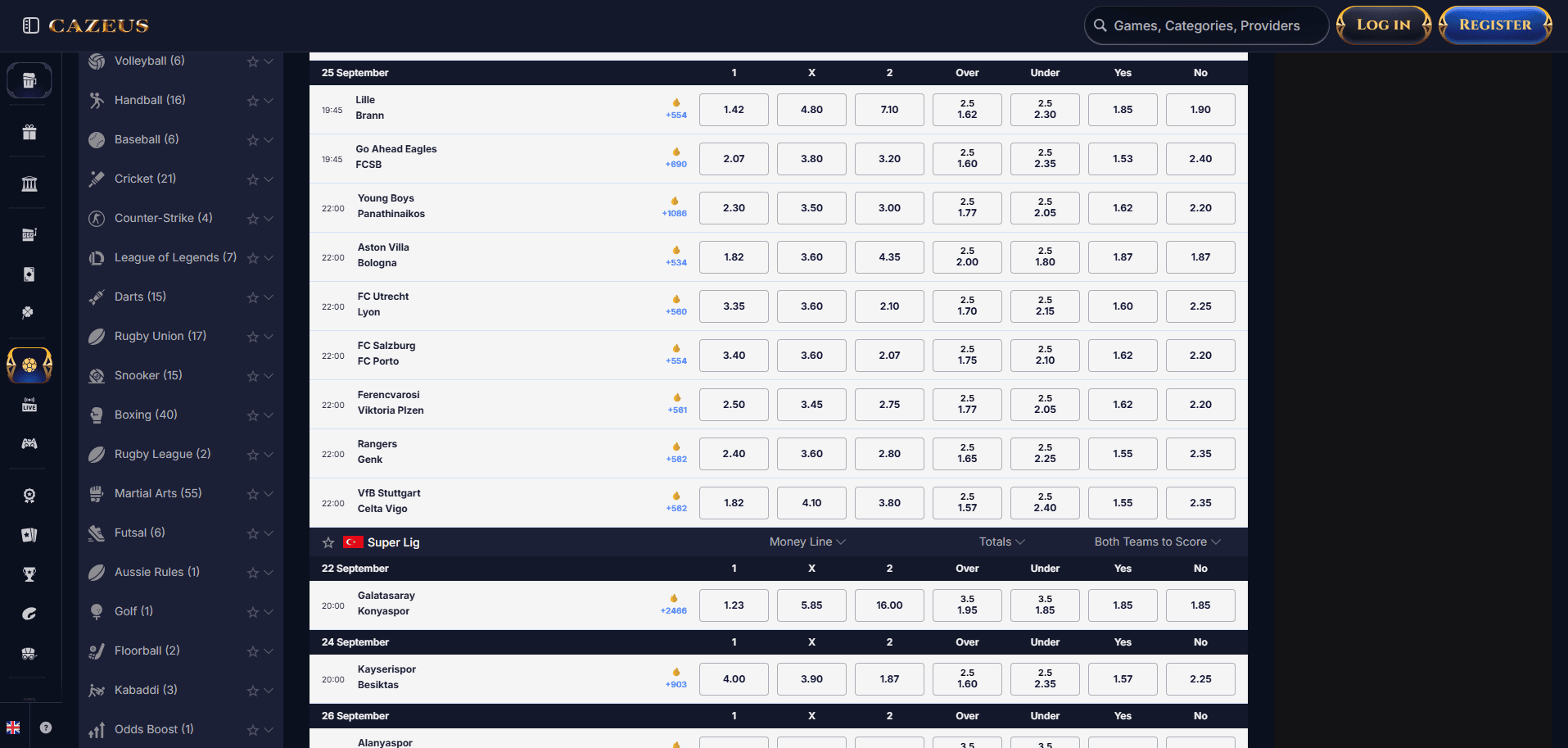Click the trophy tournaments icon in sidebar
This screenshot has width=1568, height=748.
pos(29,574)
